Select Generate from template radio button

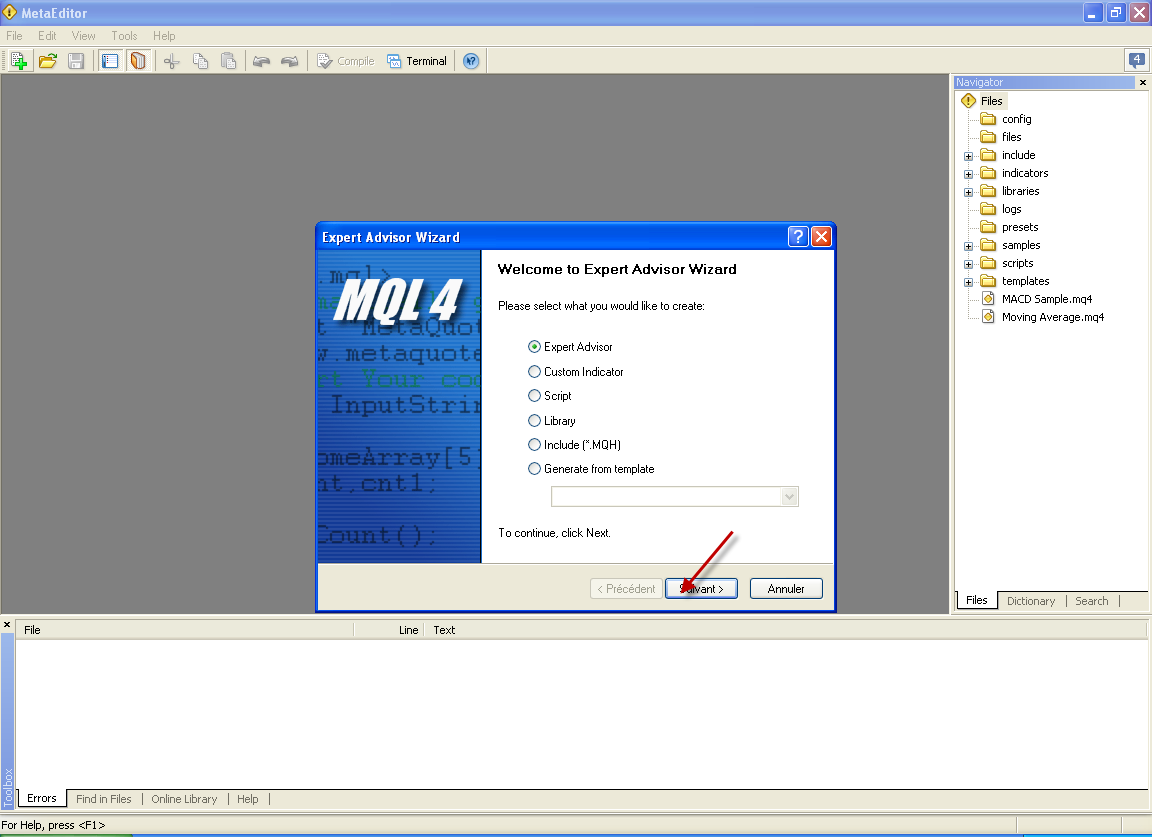point(534,469)
